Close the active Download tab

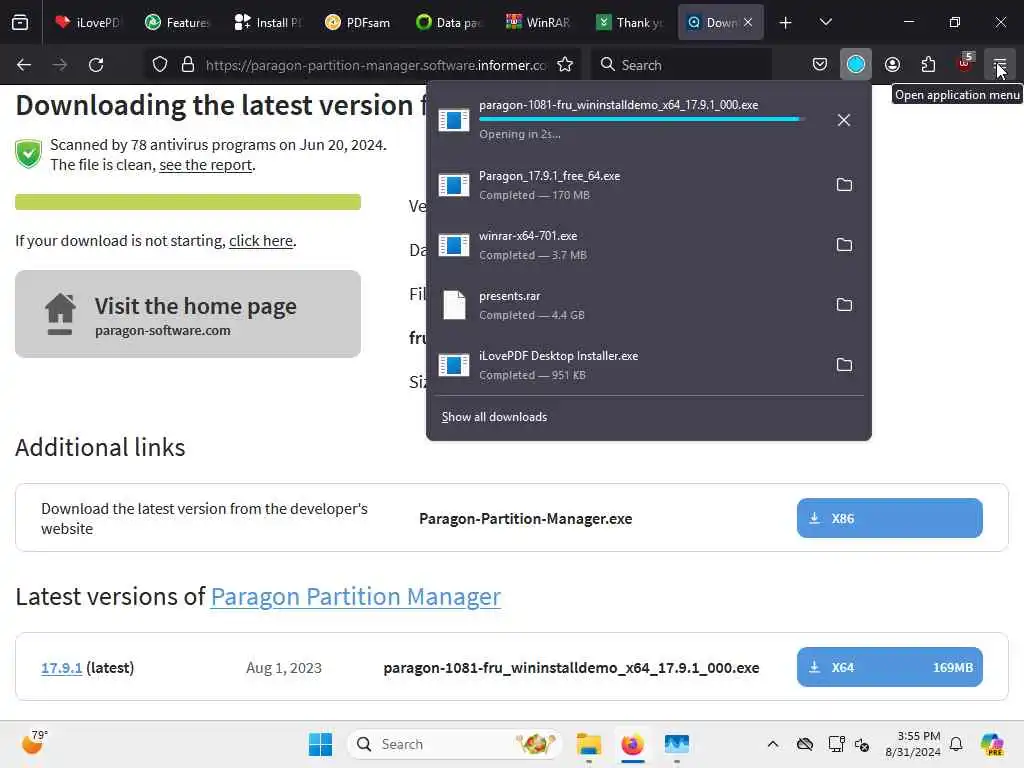coord(748,22)
